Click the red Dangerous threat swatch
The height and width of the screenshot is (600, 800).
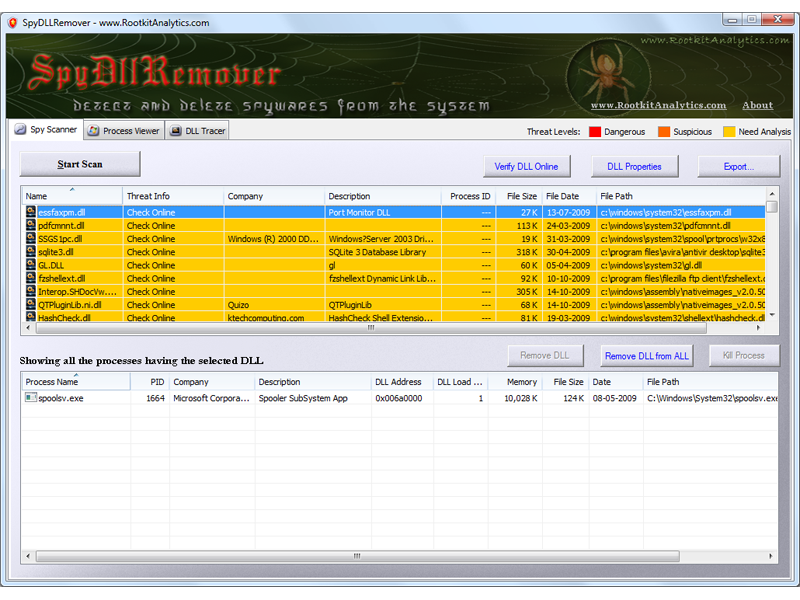(594, 132)
